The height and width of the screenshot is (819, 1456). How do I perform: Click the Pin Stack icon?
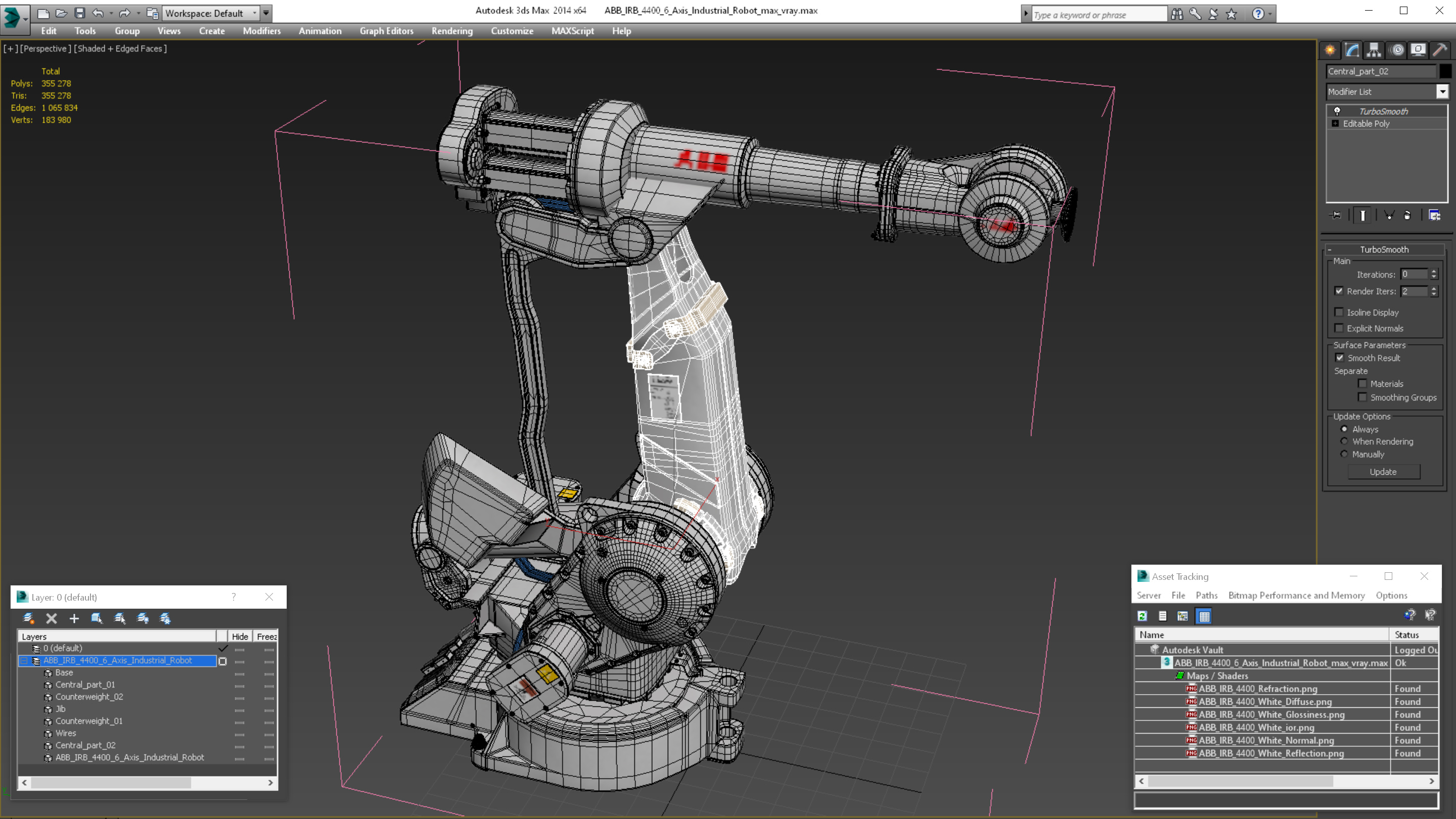tap(1336, 215)
